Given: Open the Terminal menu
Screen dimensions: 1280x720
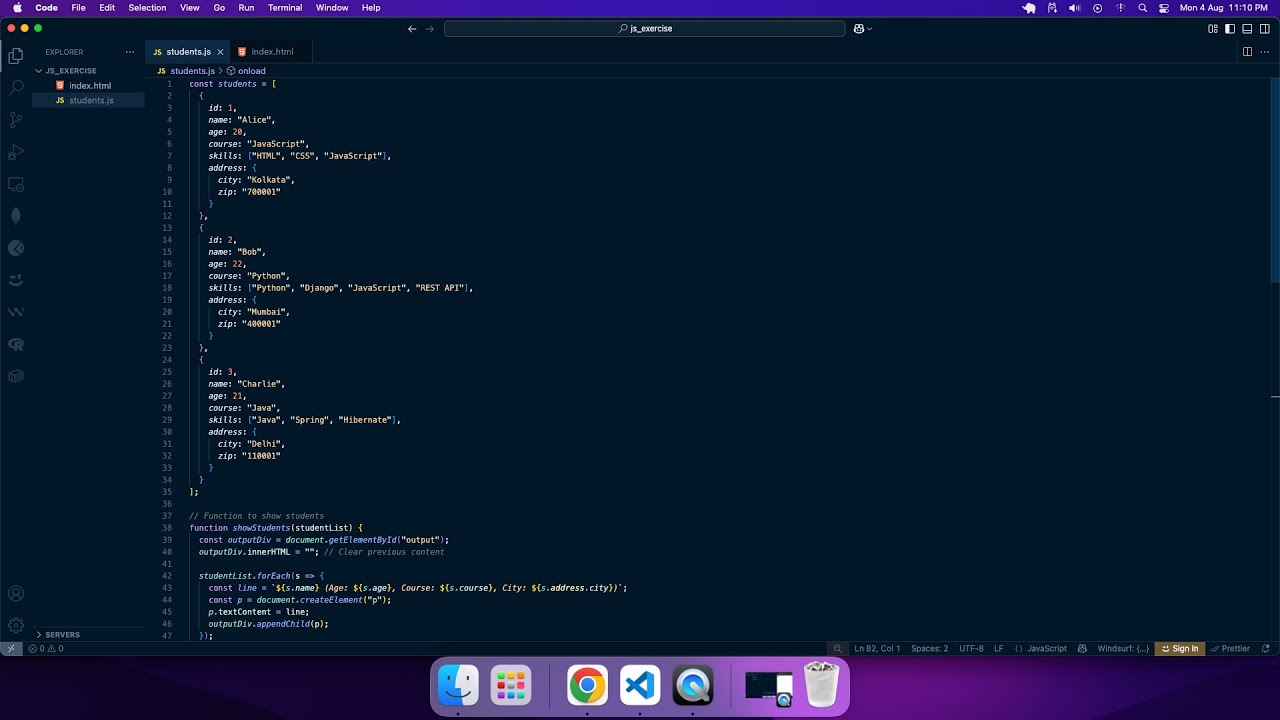Looking at the screenshot, I should tap(285, 8).
